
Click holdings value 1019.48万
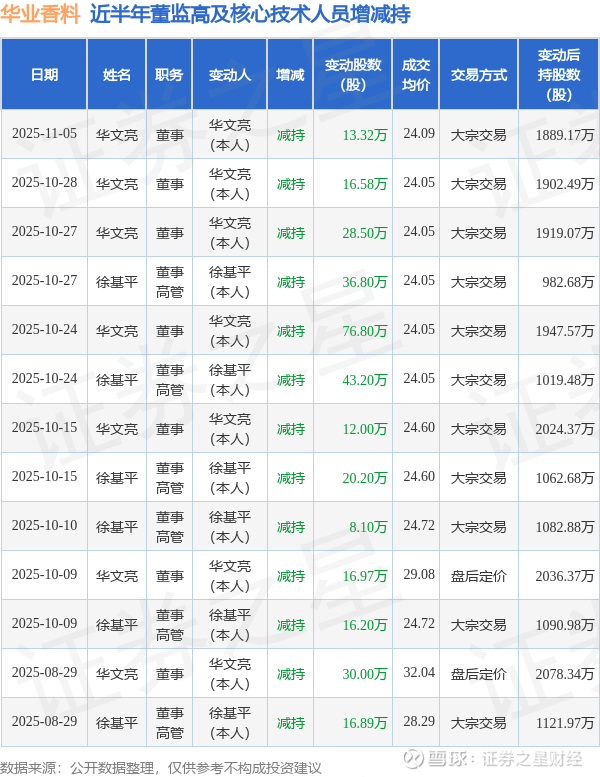(x=565, y=380)
